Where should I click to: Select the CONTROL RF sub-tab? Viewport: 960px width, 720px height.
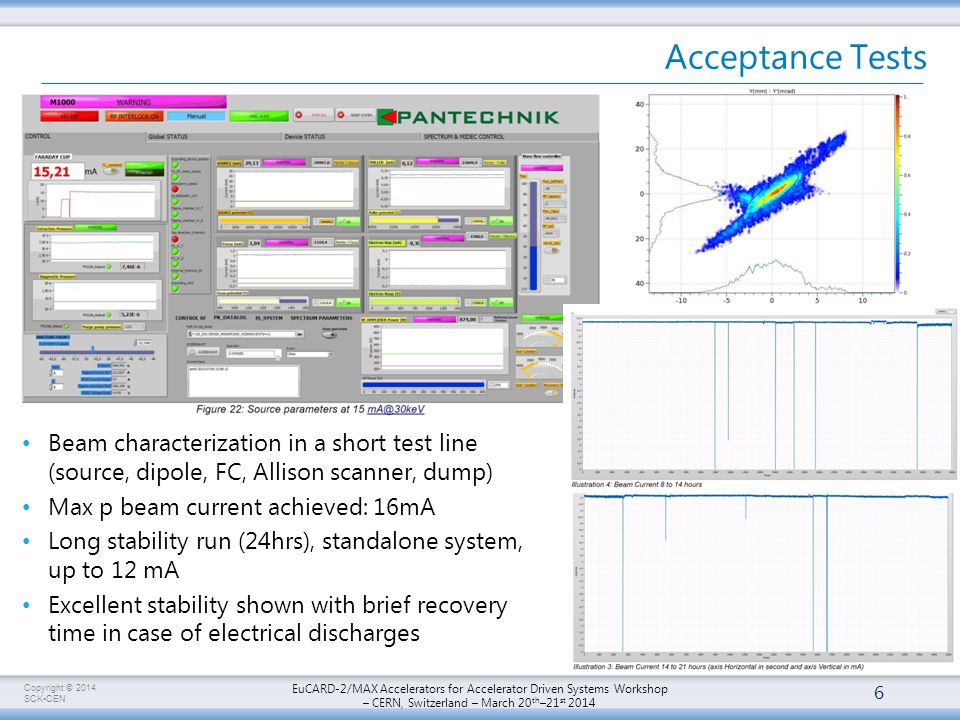point(190,318)
